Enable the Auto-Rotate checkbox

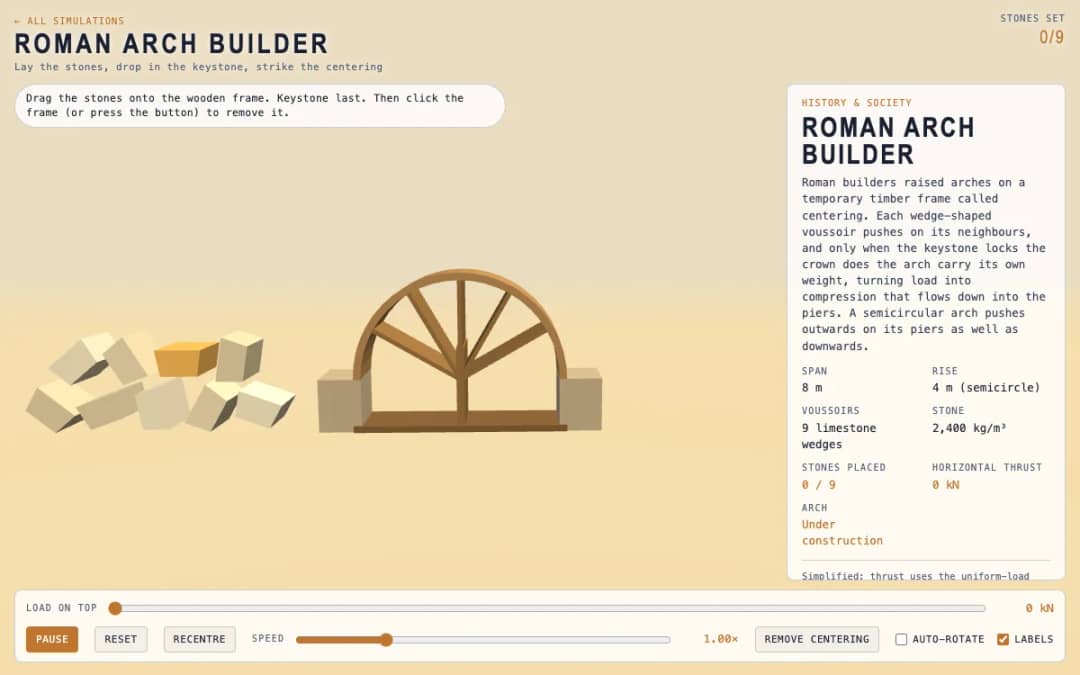tap(901, 639)
